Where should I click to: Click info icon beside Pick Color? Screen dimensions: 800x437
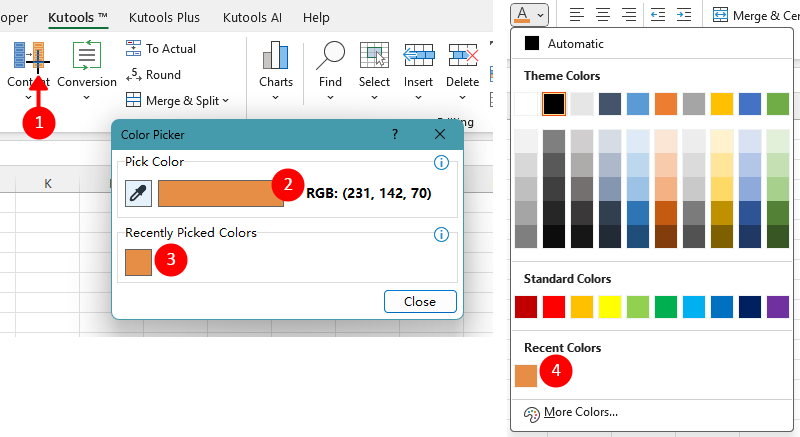click(441, 163)
